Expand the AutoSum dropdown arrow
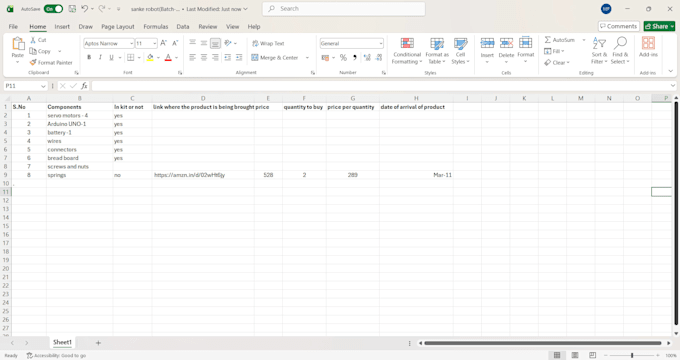Viewport: 680px width, 360px height. tap(584, 40)
